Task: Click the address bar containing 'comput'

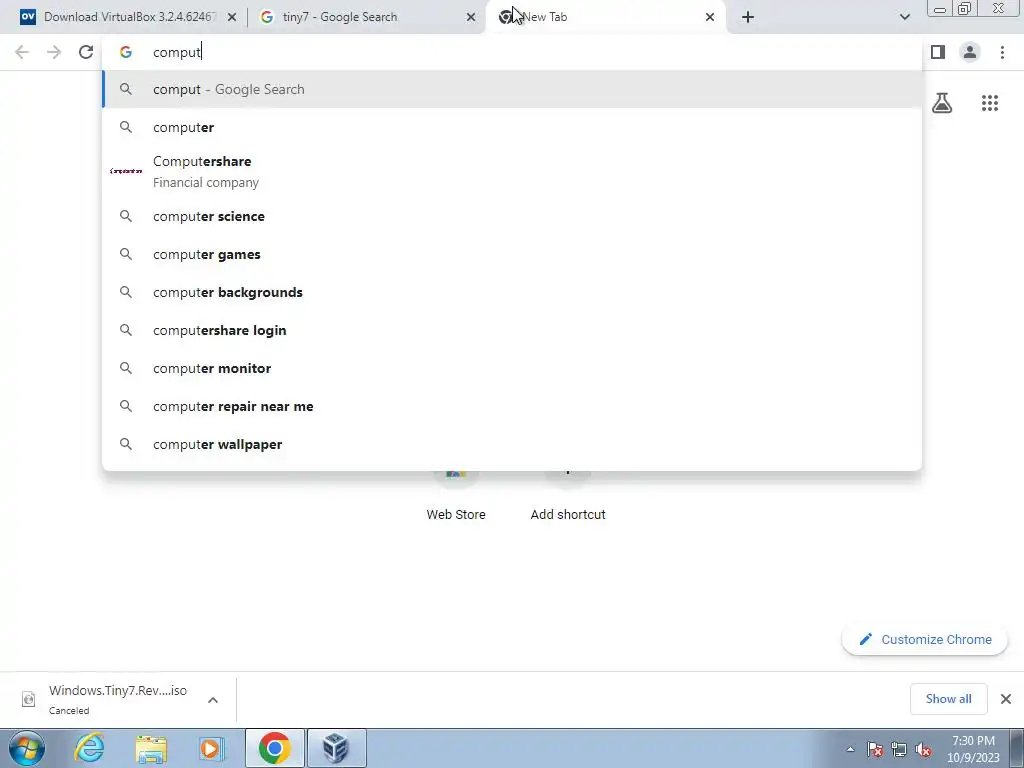Action: coord(512,52)
